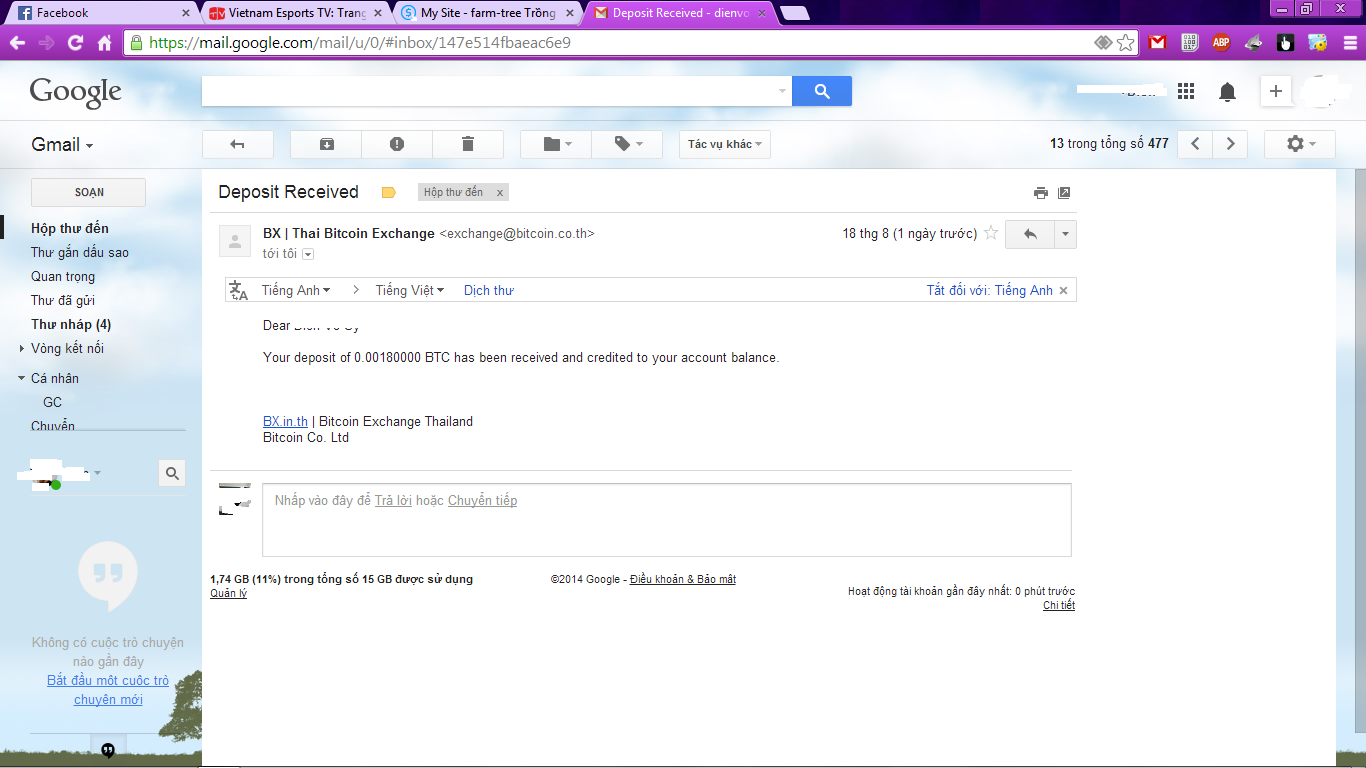Reload the page
Viewport: 1366px width, 768px height.
point(75,43)
